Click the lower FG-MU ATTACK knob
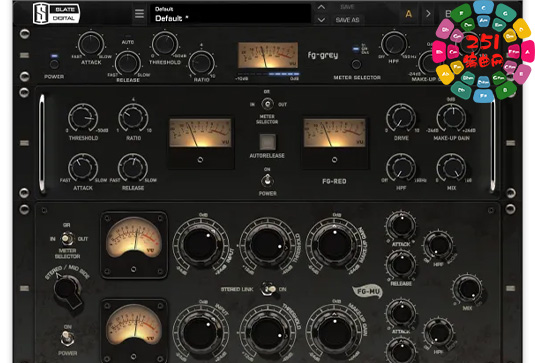 click(401, 313)
